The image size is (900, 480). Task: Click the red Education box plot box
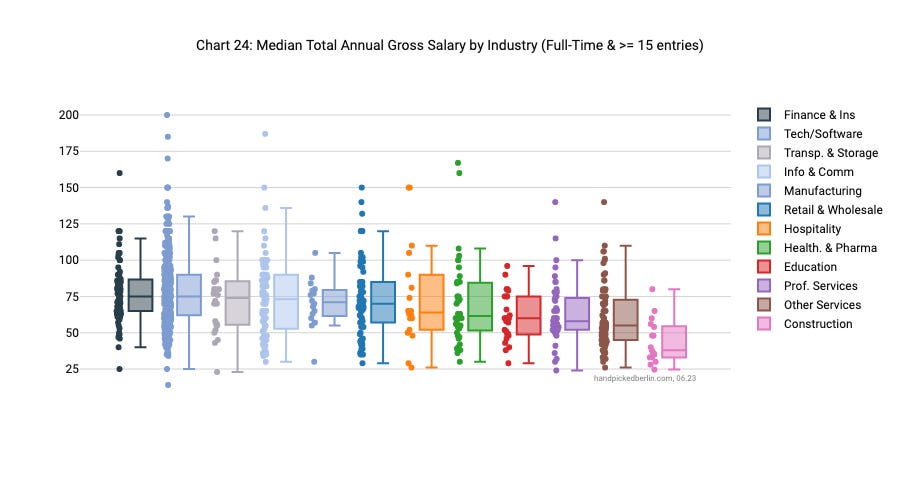pos(529,315)
